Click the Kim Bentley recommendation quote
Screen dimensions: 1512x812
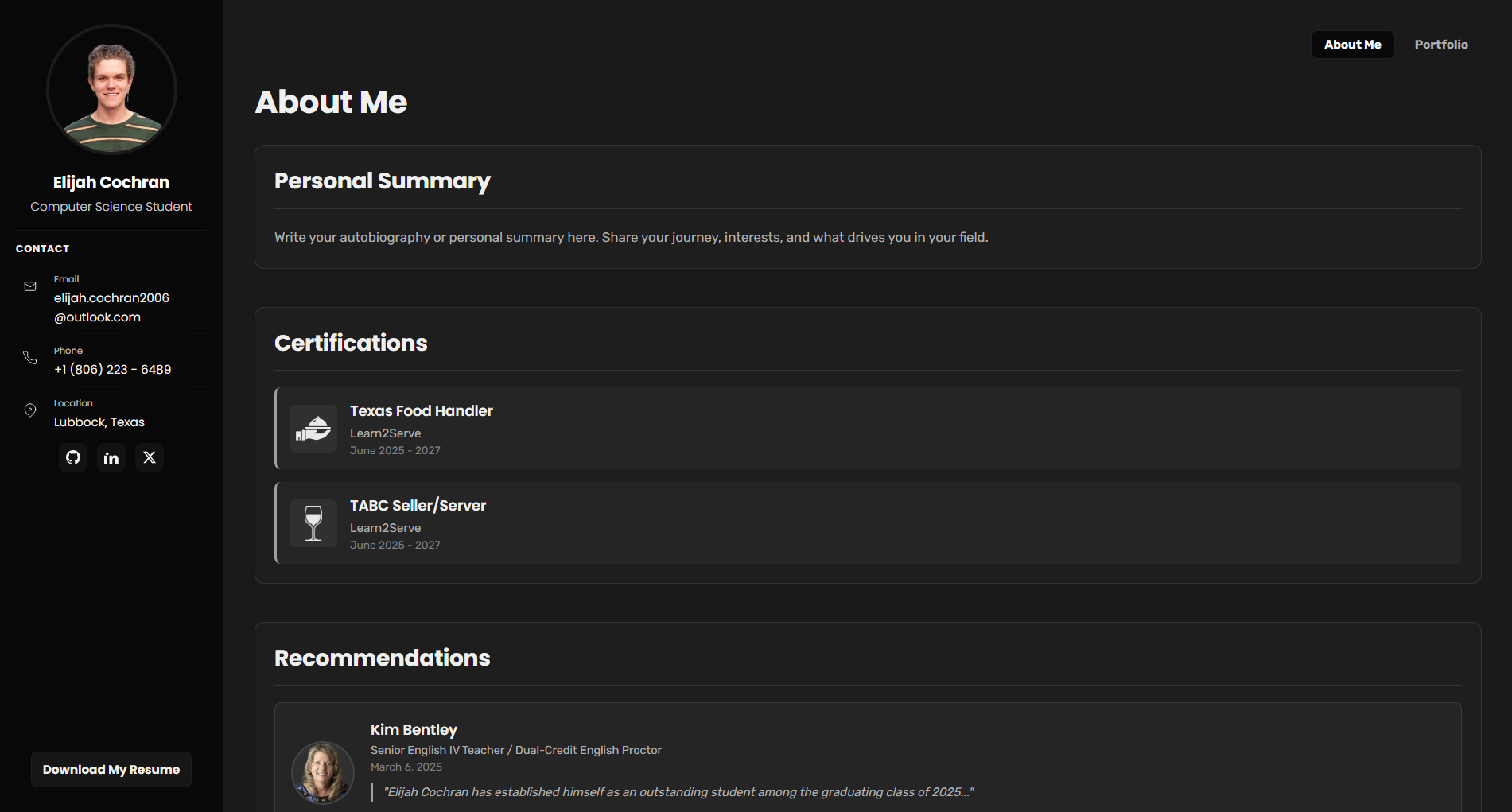pos(678,791)
